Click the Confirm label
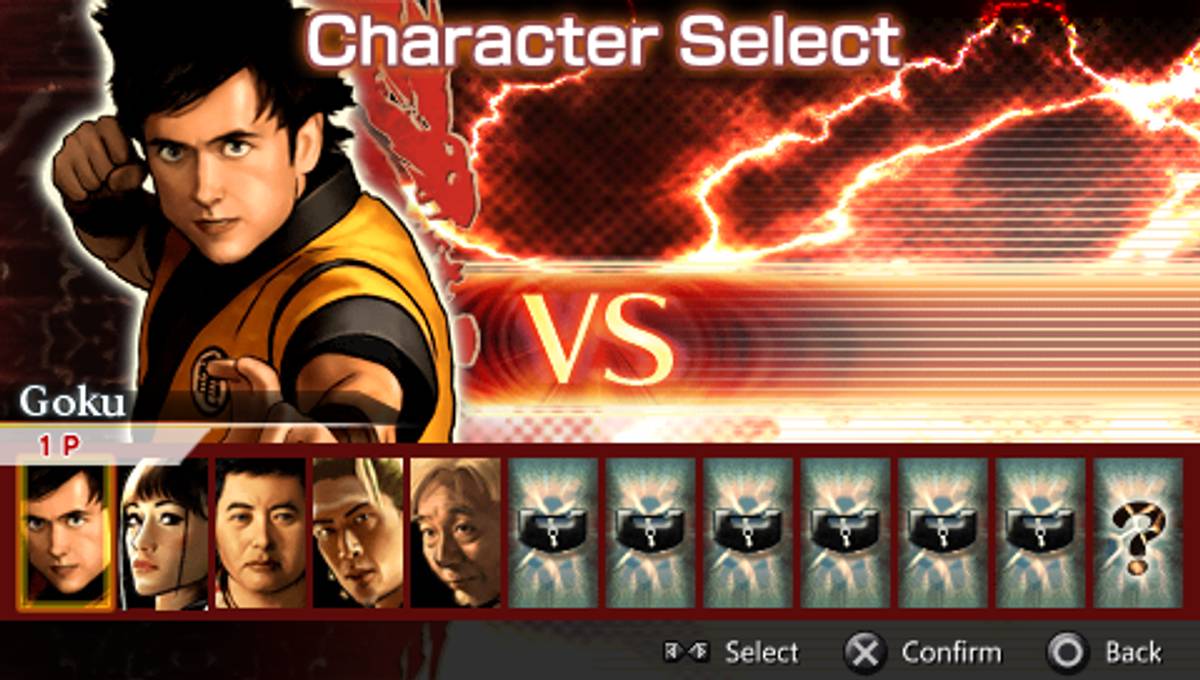 point(951,653)
